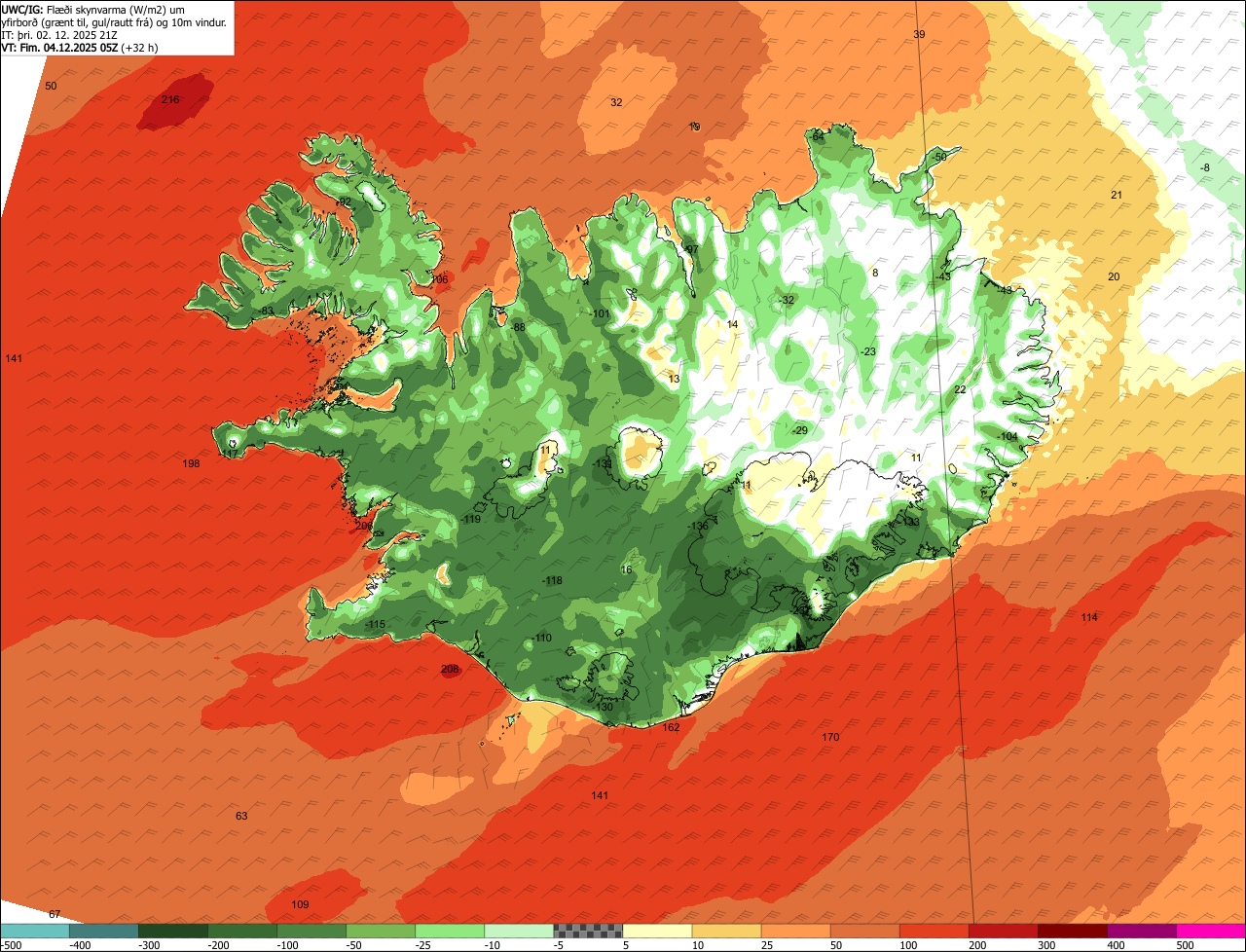
Task: Pick the red-orange swatch between 100 and 200
Action: 934,931
